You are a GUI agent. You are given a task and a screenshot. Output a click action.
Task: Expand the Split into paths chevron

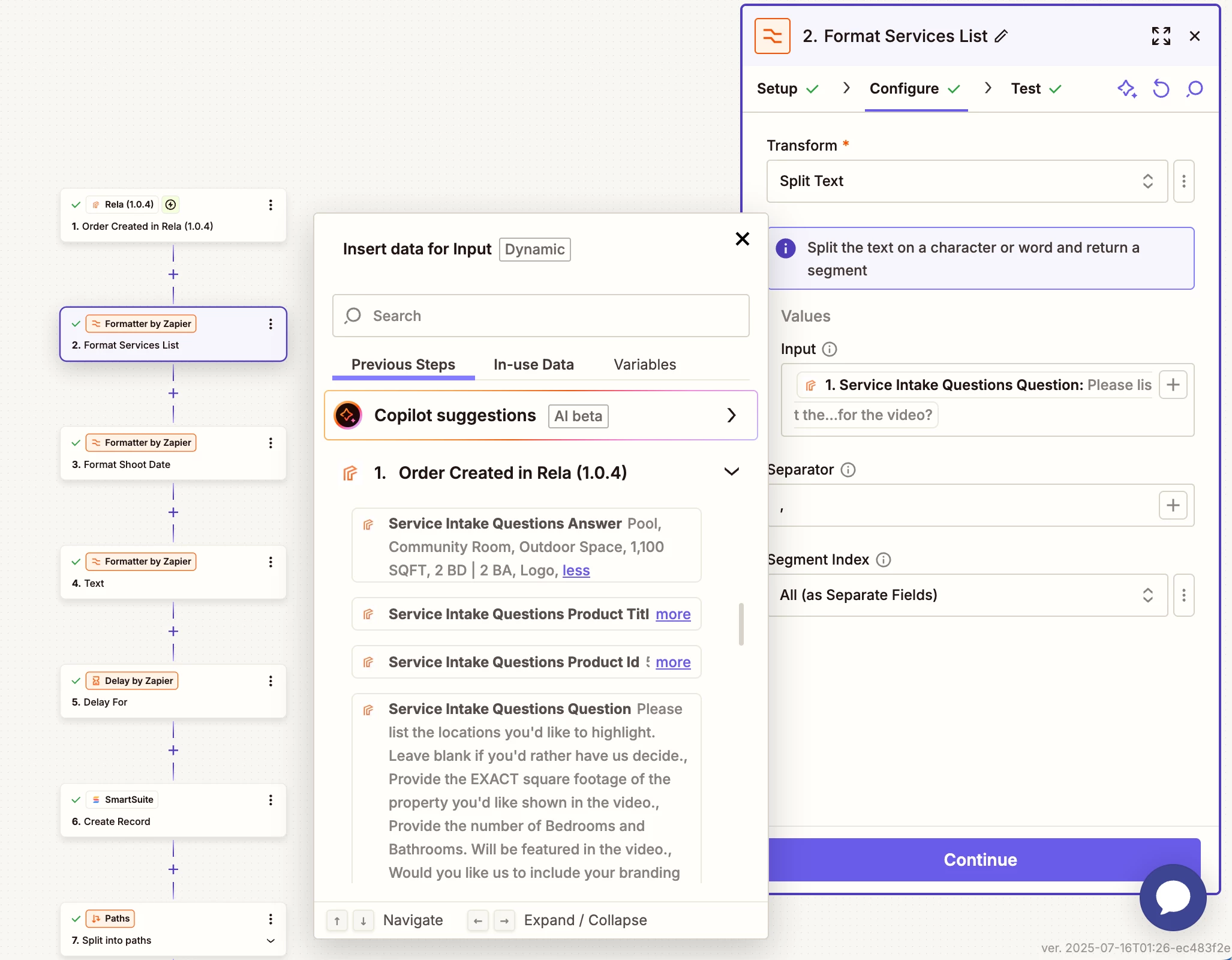271,941
